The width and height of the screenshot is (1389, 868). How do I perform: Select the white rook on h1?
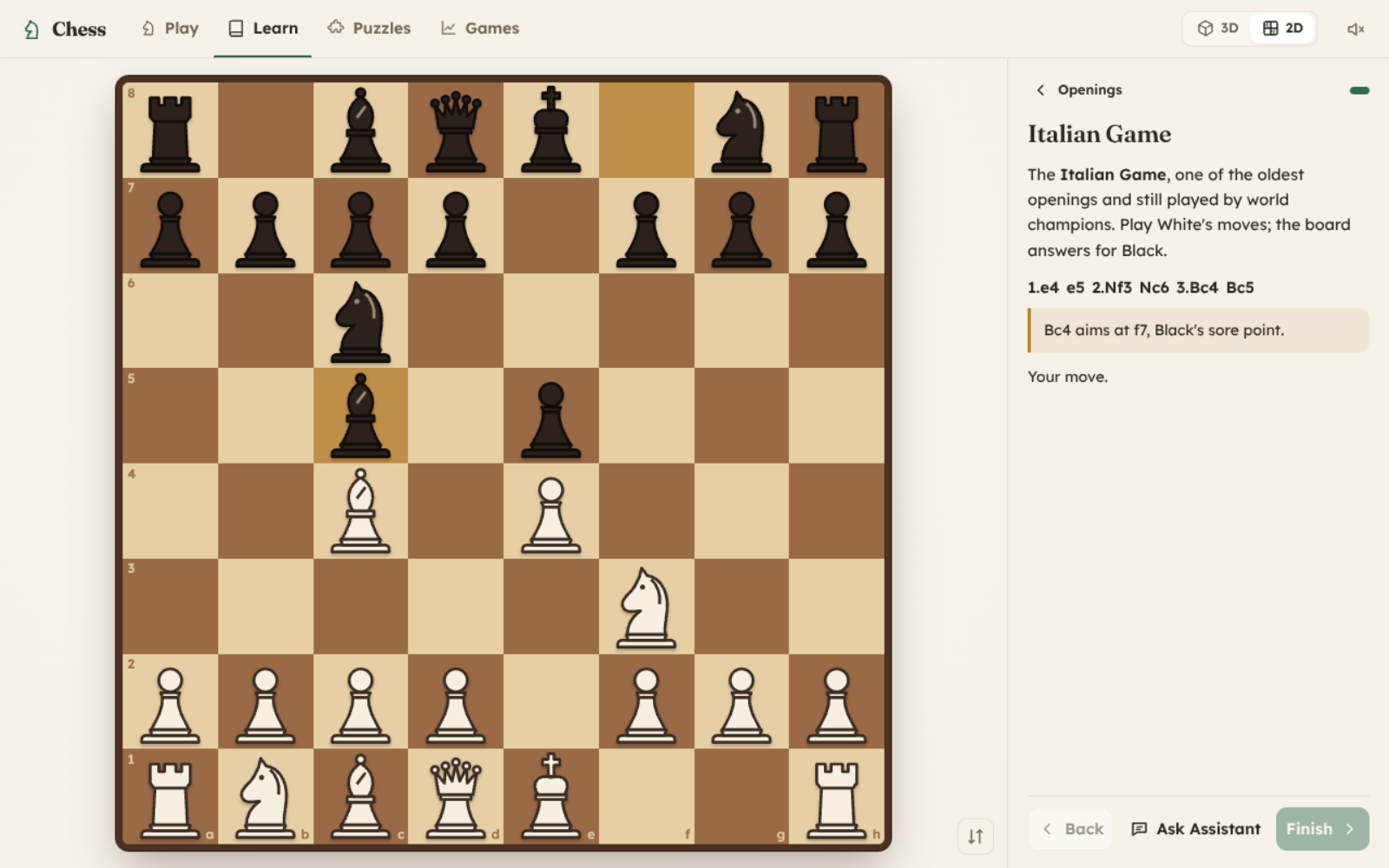click(x=837, y=799)
